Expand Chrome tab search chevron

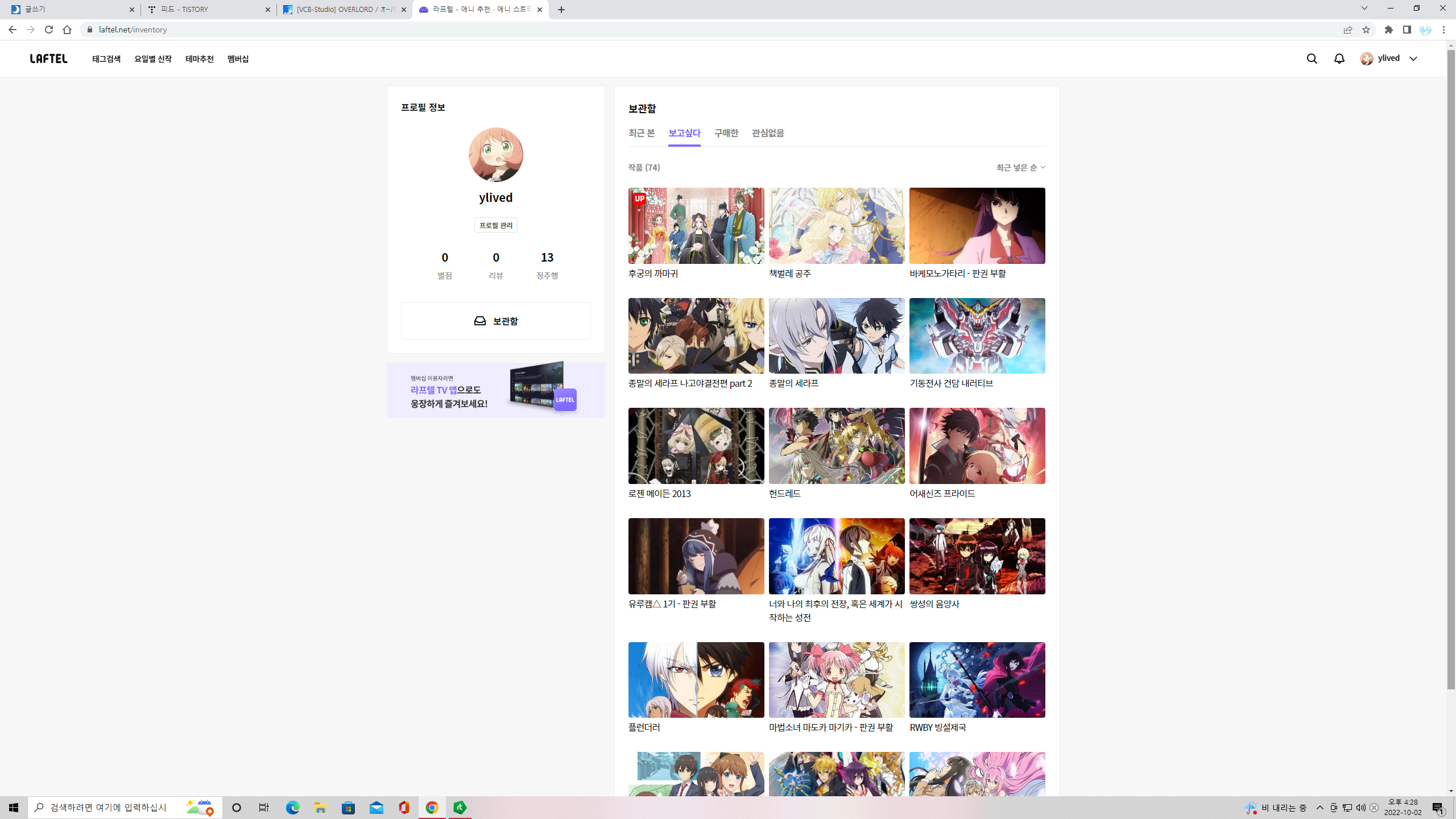[1364, 9]
